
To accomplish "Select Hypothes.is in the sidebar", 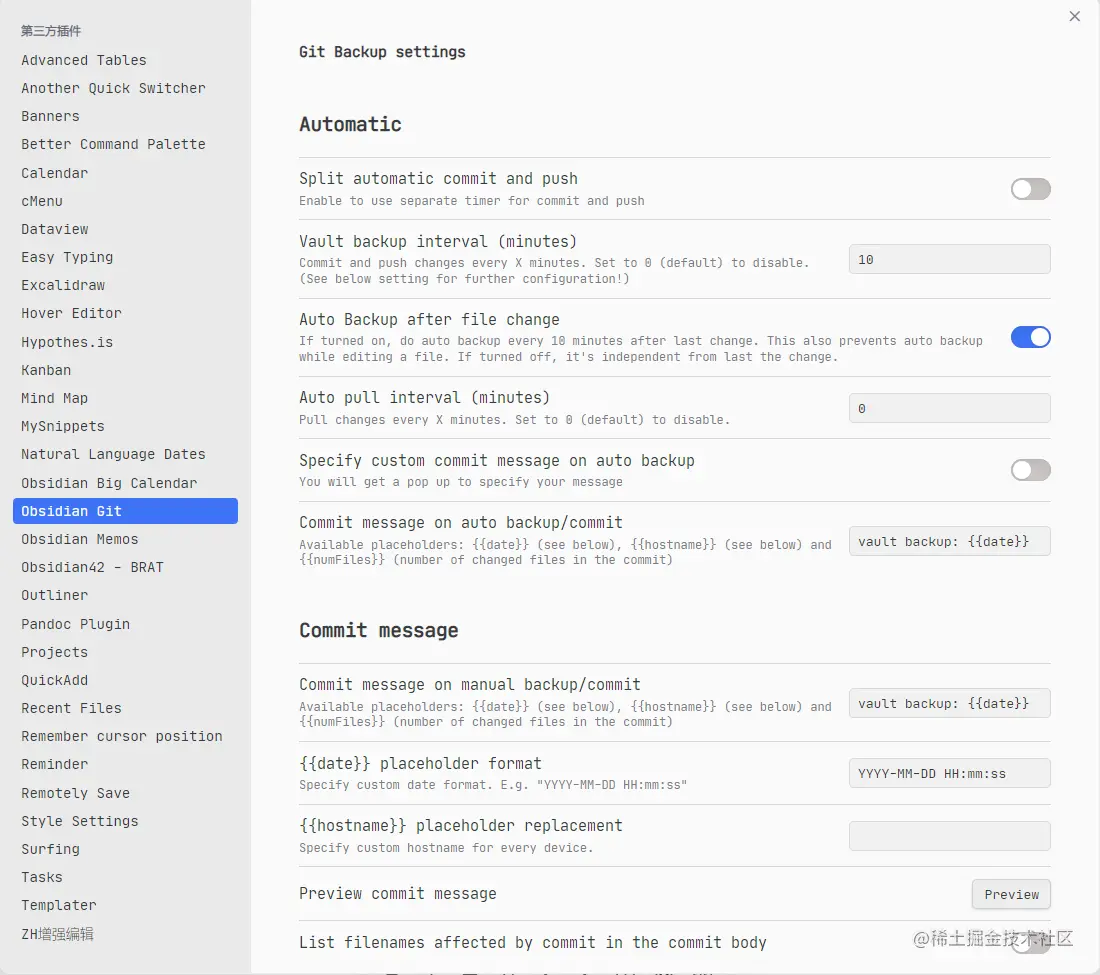I will click(125, 342).
